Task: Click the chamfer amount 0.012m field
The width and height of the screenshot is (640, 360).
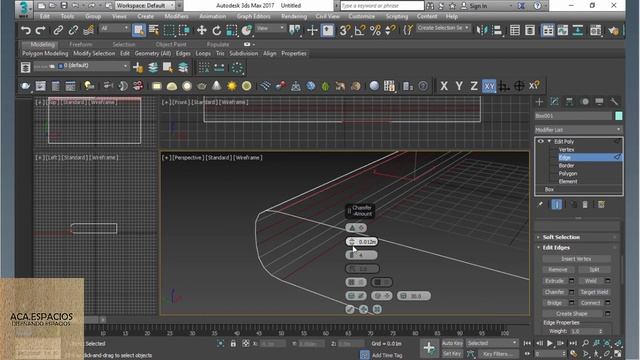Action: [x=362, y=242]
